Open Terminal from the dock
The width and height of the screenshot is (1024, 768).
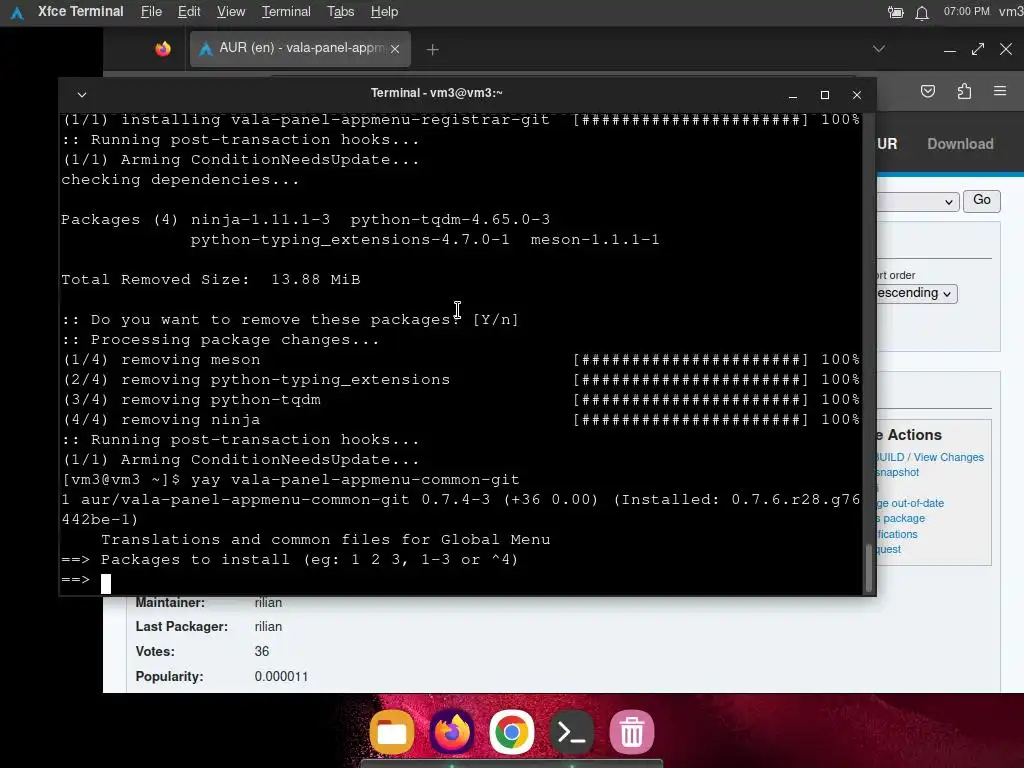(x=571, y=732)
